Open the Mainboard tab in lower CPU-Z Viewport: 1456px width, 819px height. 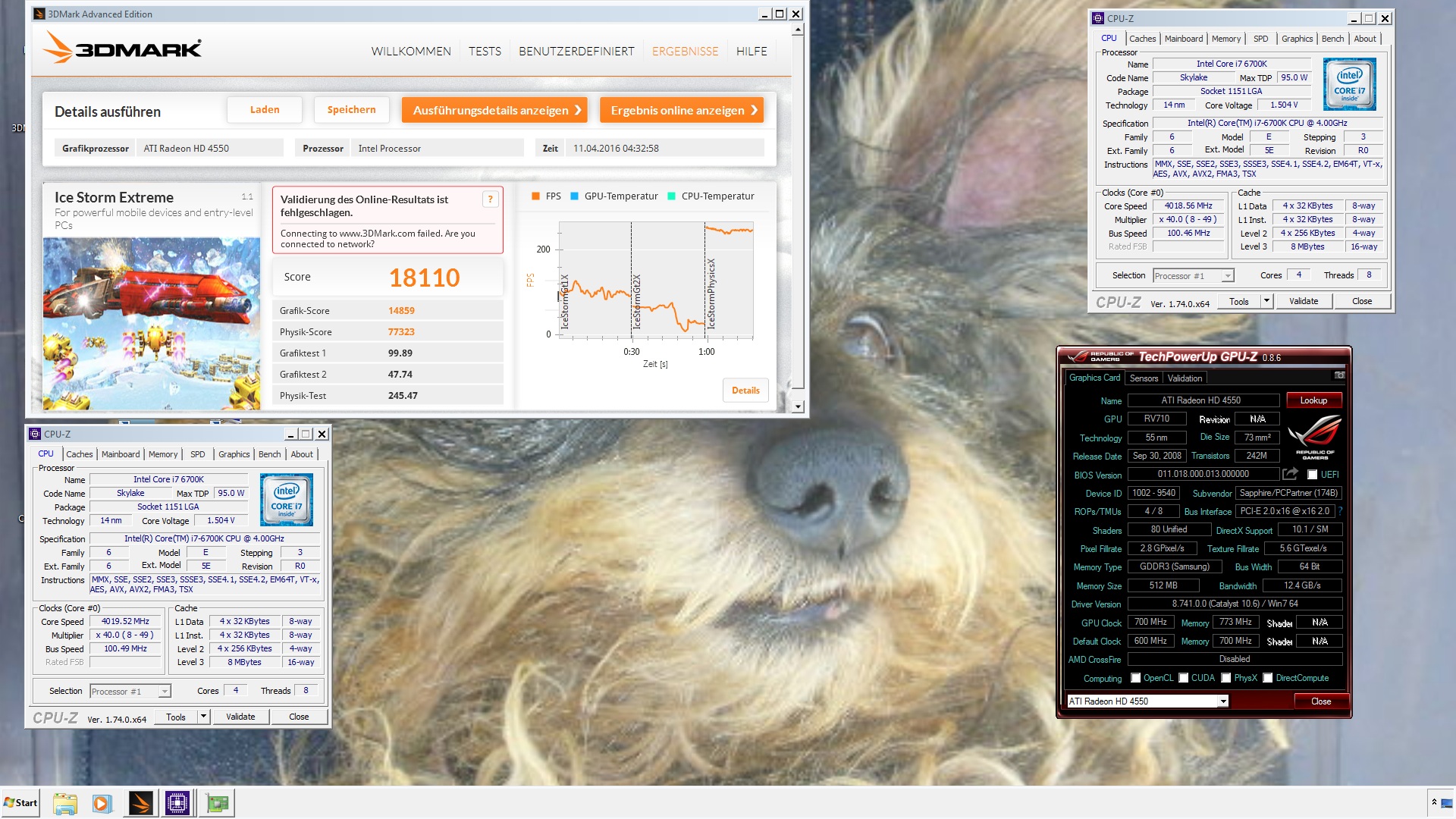(121, 454)
